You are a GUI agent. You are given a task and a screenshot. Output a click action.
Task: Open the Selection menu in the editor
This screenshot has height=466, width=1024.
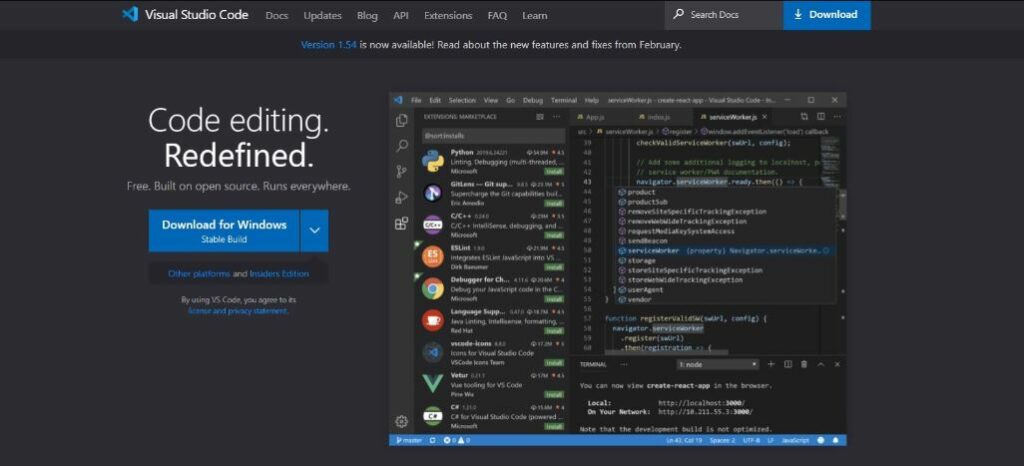462,101
